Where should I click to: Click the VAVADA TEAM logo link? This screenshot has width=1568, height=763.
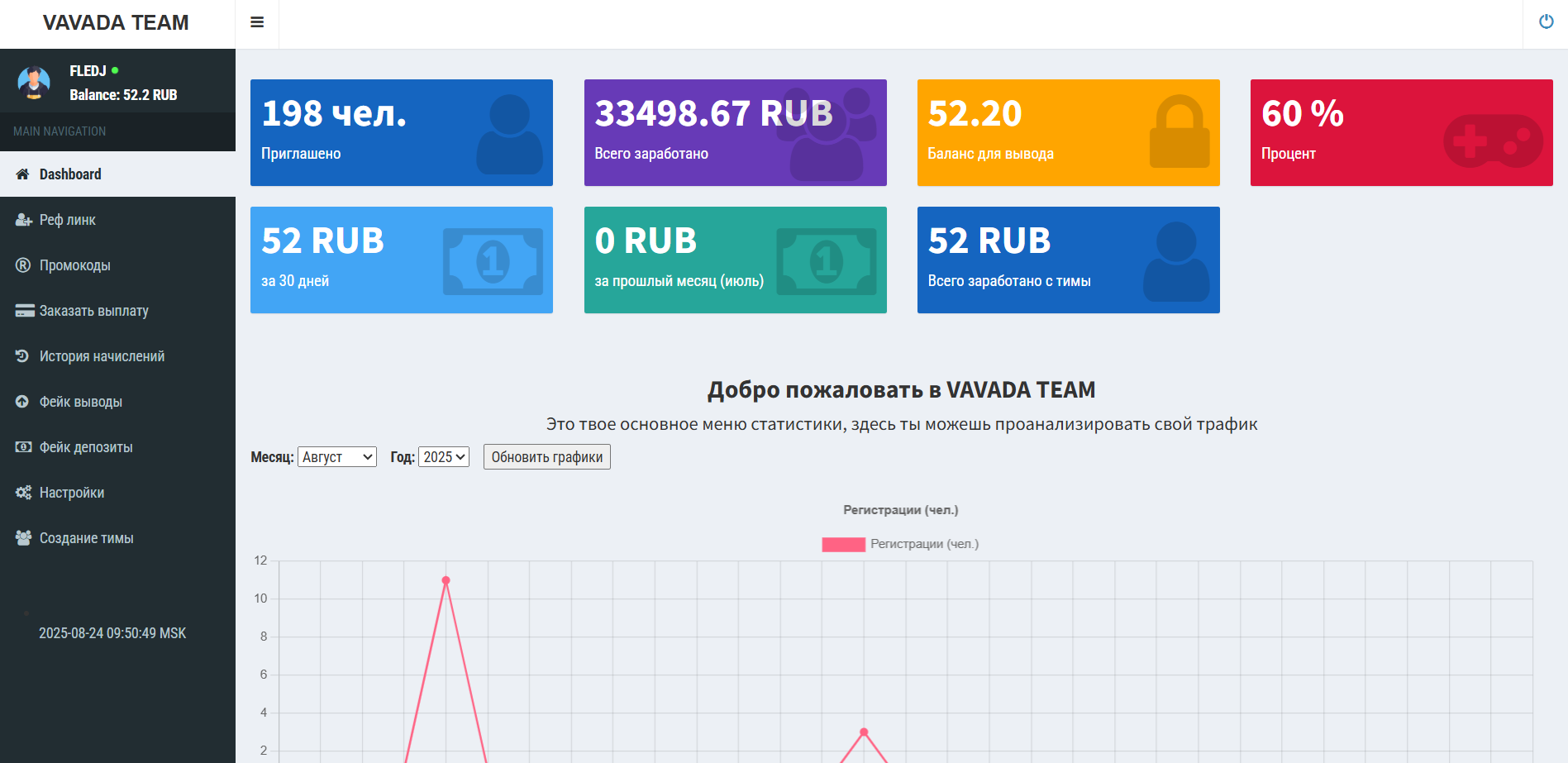point(116,23)
